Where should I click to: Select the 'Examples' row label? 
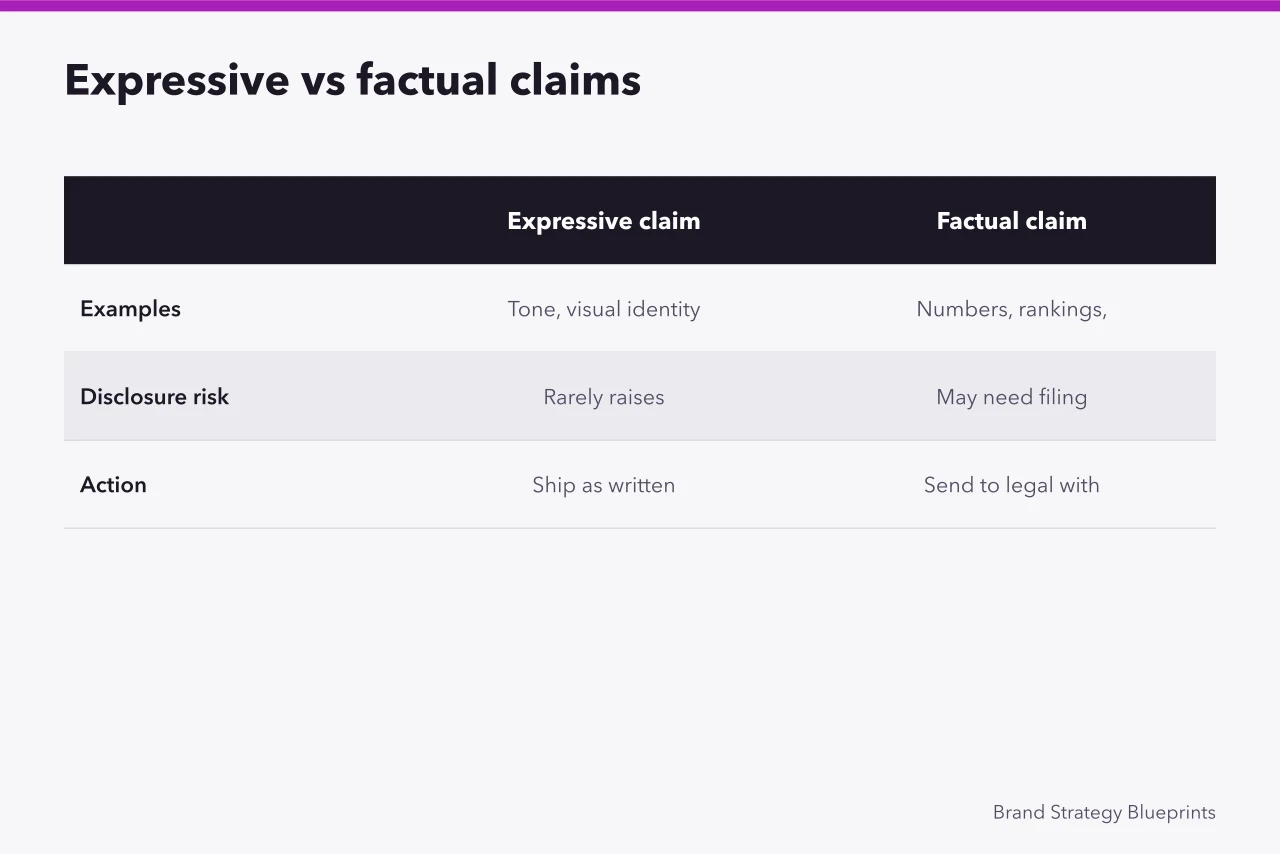click(x=130, y=309)
